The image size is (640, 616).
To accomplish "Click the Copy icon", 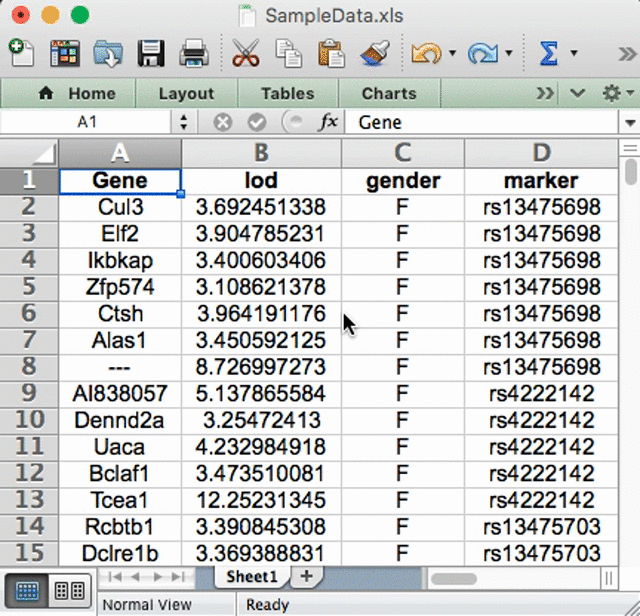I will click(289, 53).
